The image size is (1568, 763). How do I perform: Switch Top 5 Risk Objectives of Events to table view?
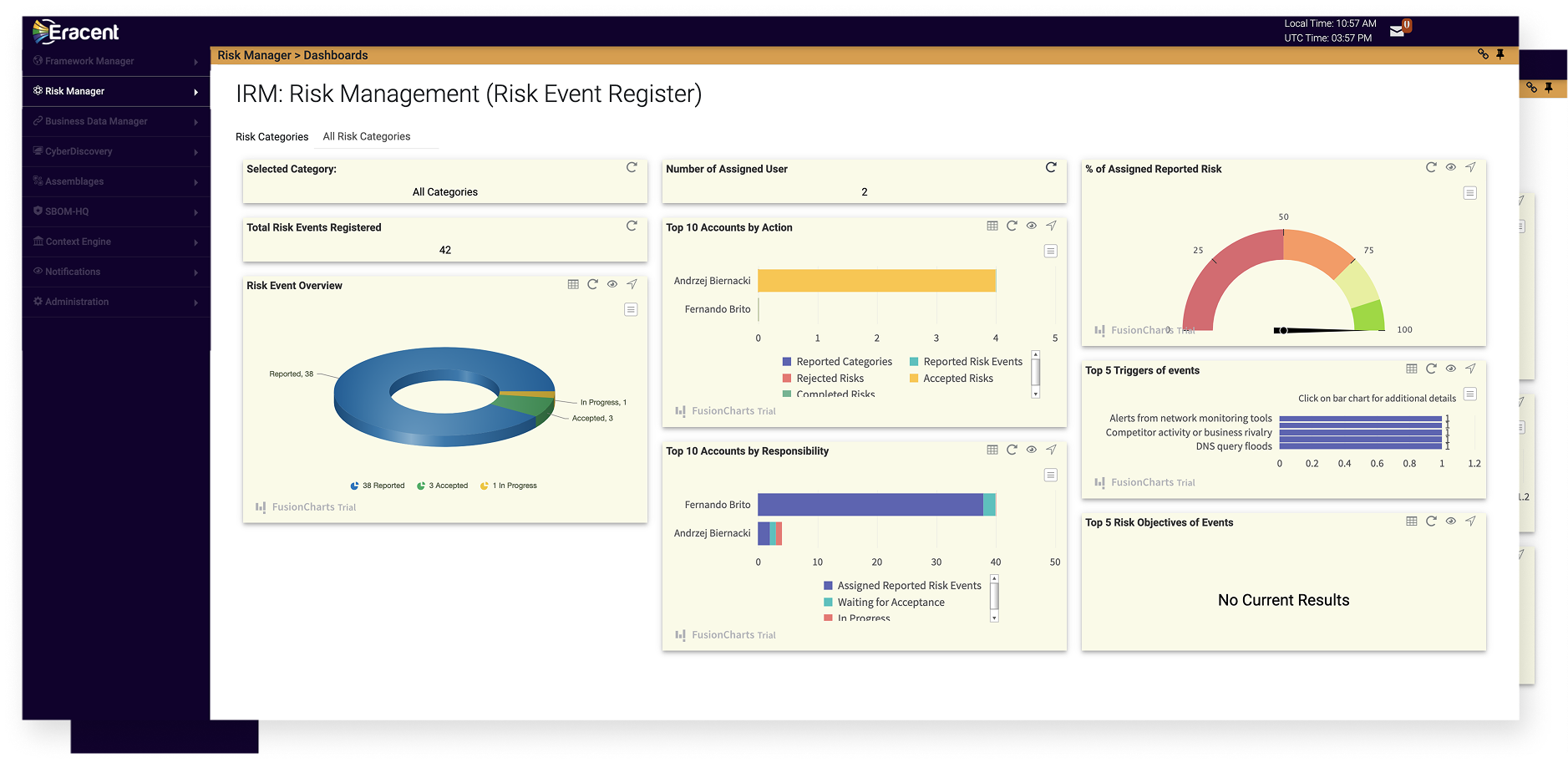(1411, 521)
